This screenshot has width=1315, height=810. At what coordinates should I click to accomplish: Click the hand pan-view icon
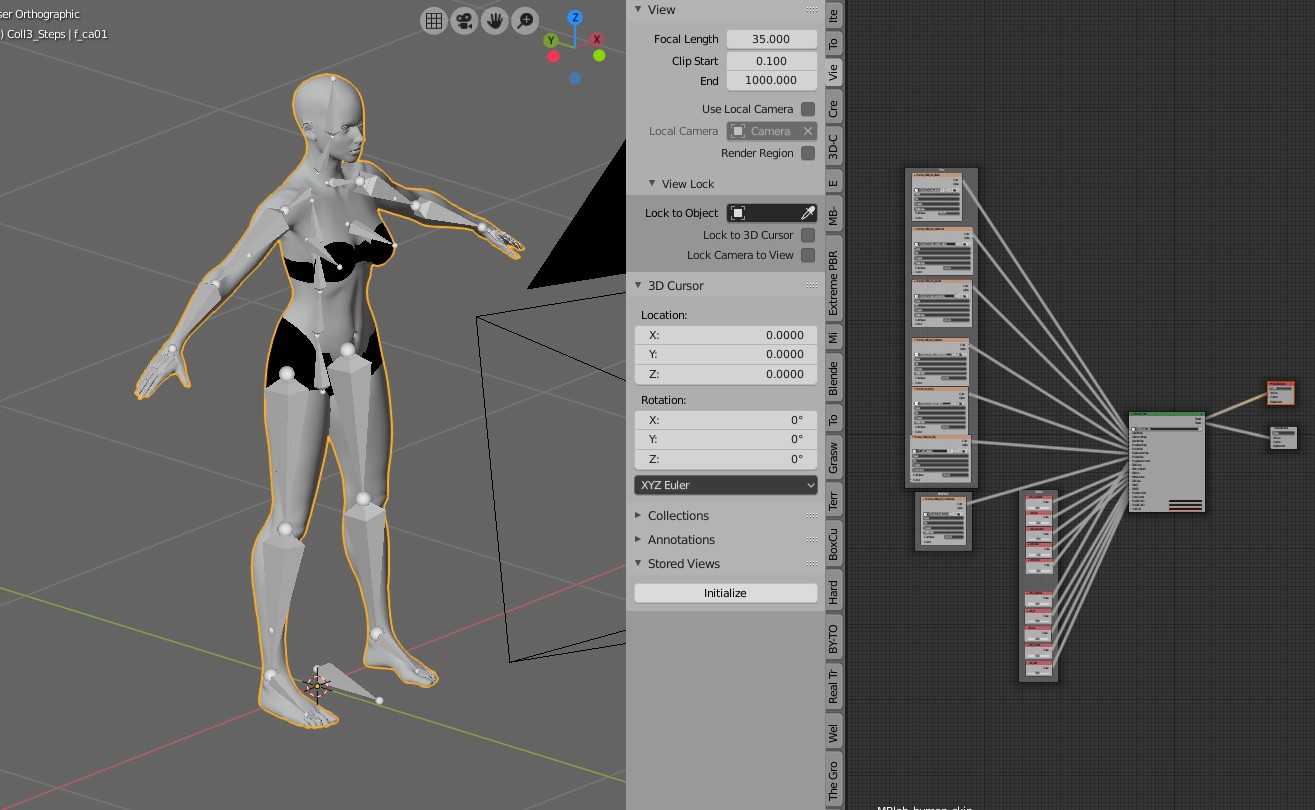(x=494, y=20)
